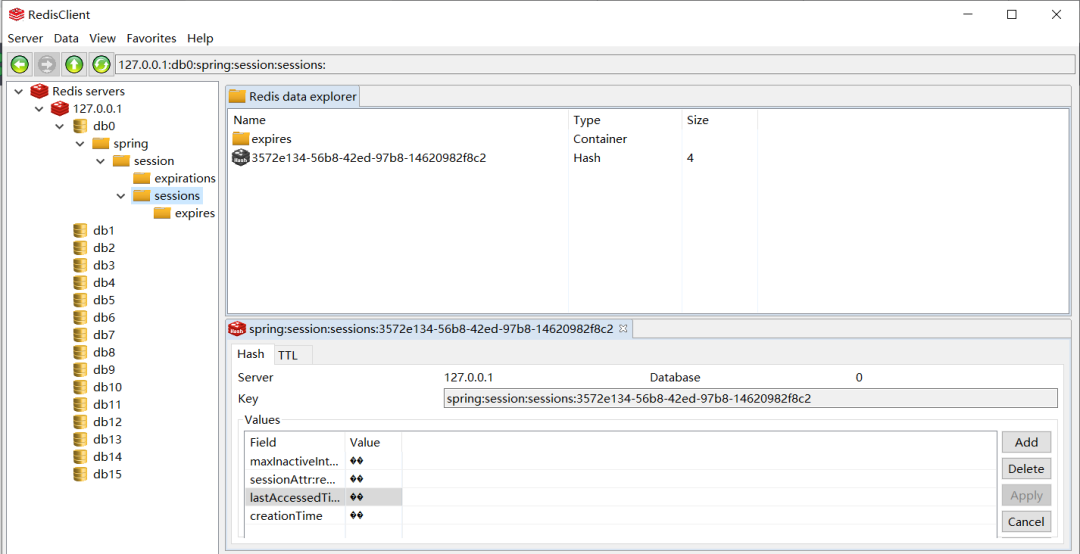The image size is (1080, 554).
Task: Click the session folder icon in tree
Action: (x=121, y=161)
